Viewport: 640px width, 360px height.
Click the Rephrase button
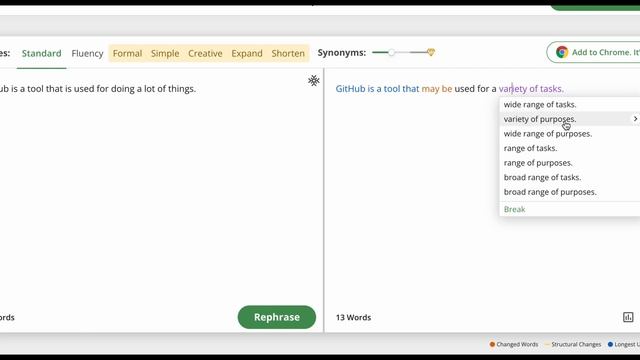pos(277,317)
